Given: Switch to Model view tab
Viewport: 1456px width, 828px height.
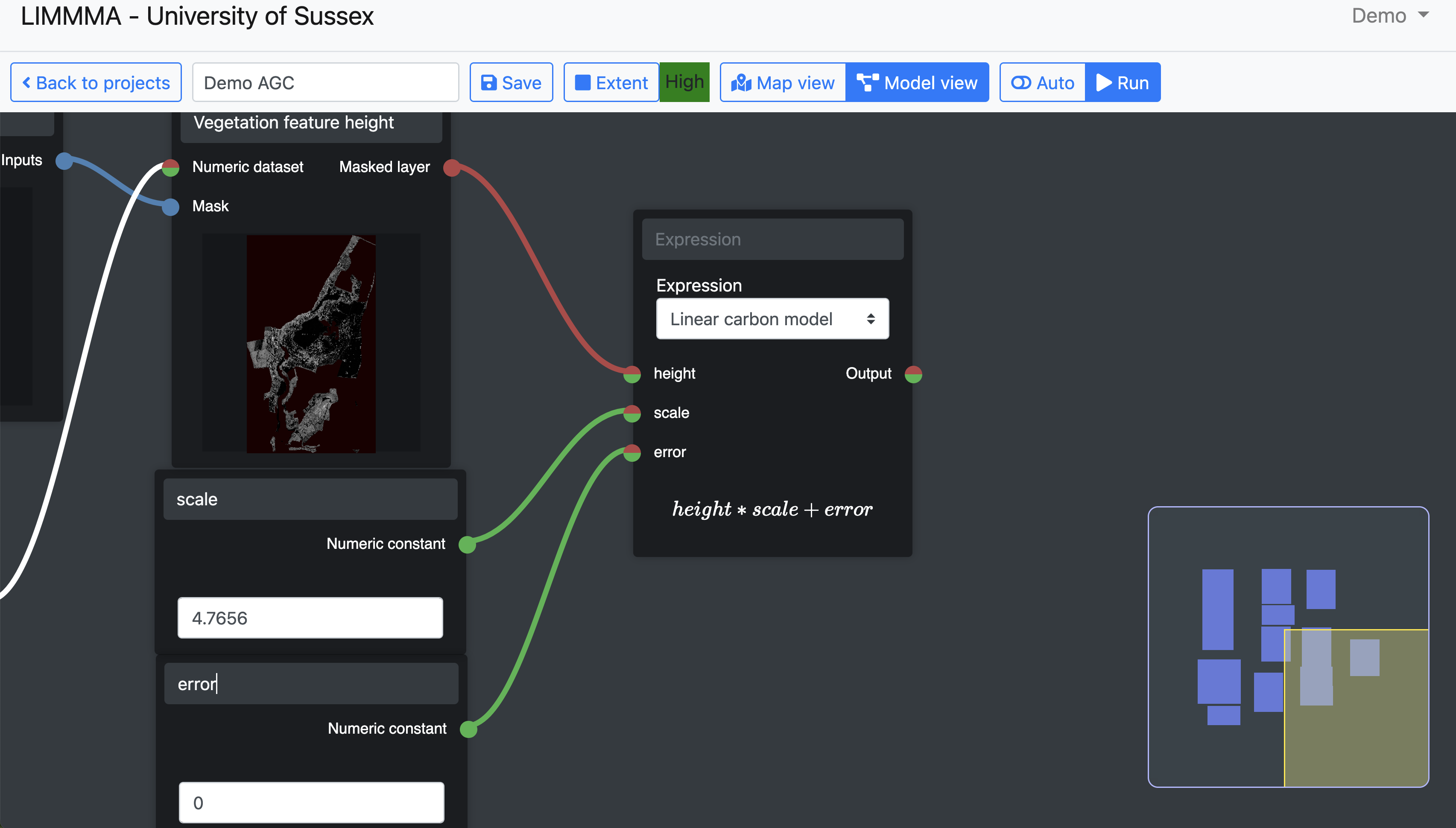Looking at the screenshot, I should point(917,82).
